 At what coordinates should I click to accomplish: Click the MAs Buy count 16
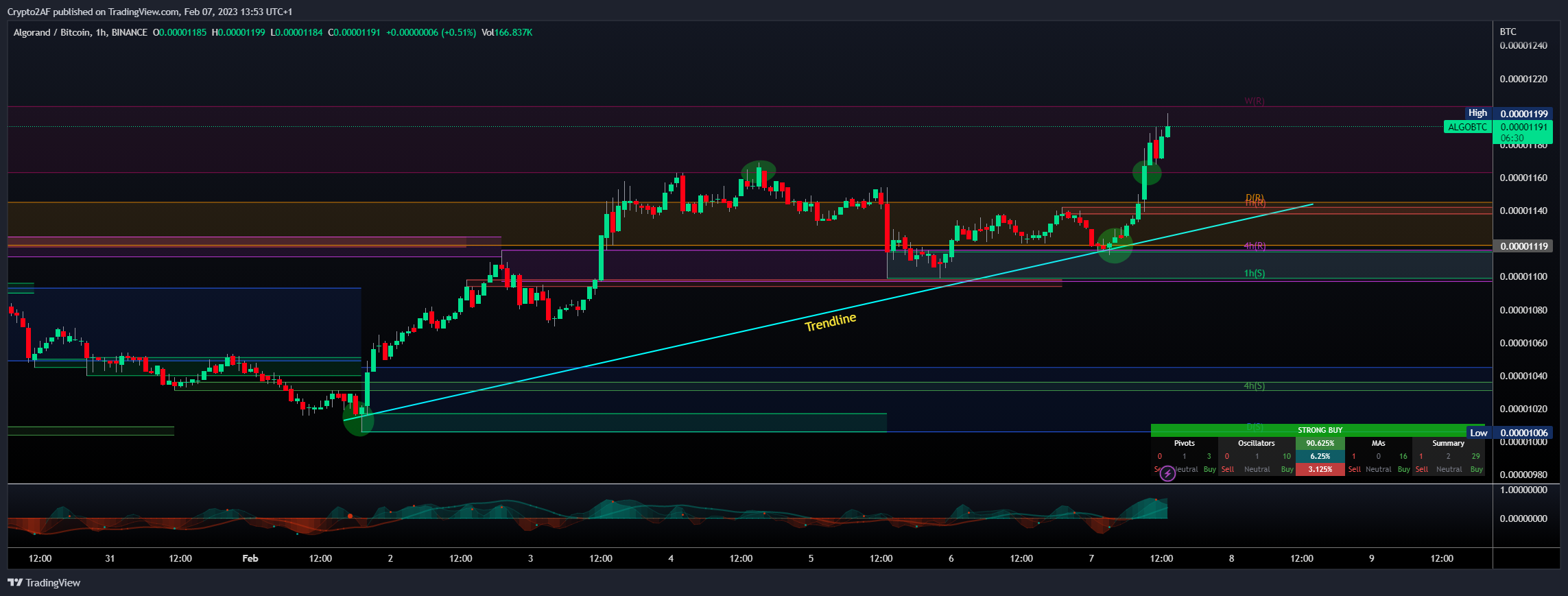pos(1403,456)
